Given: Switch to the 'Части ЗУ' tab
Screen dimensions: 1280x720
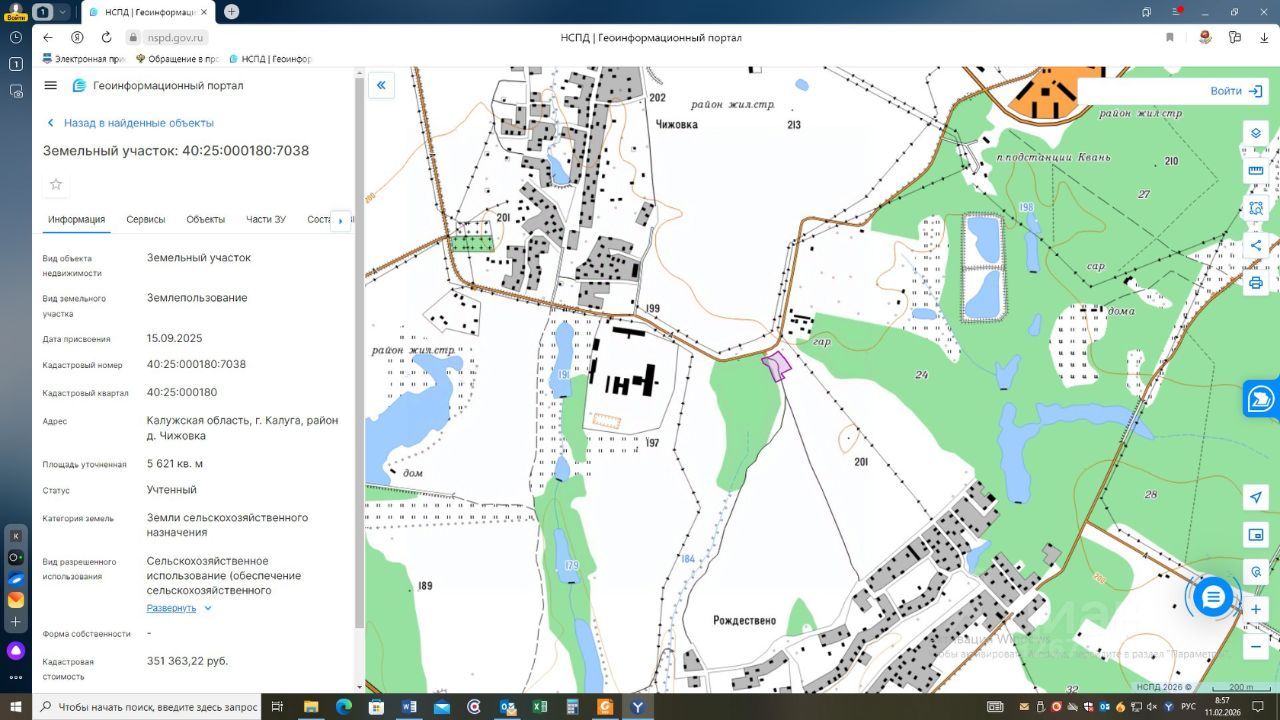Looking at the screenshot, I should (266, 220).
